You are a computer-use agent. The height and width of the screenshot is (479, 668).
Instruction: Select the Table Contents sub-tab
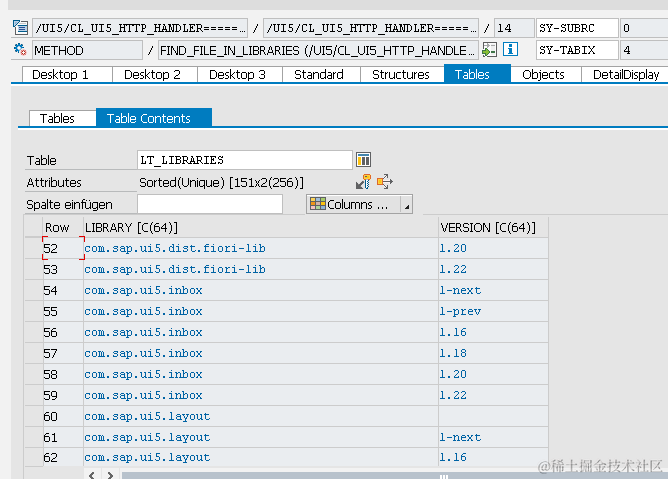154,118
